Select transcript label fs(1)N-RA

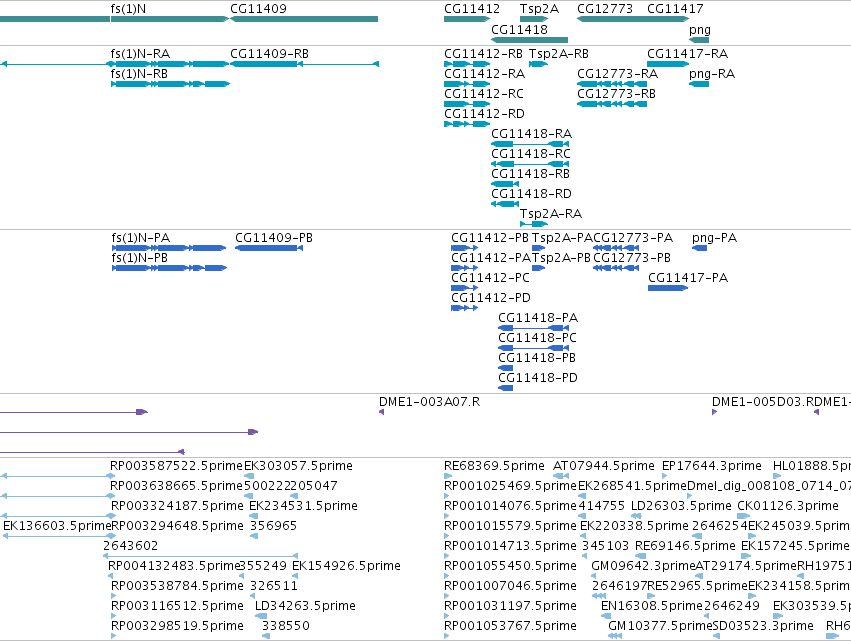tap(140, 54)
